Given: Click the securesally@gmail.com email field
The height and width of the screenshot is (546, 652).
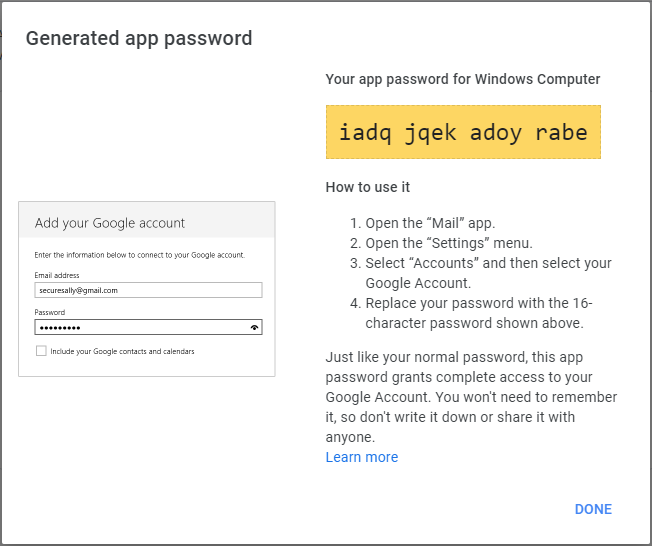Looking at the screenshot, I should click(x=148, y=290).
